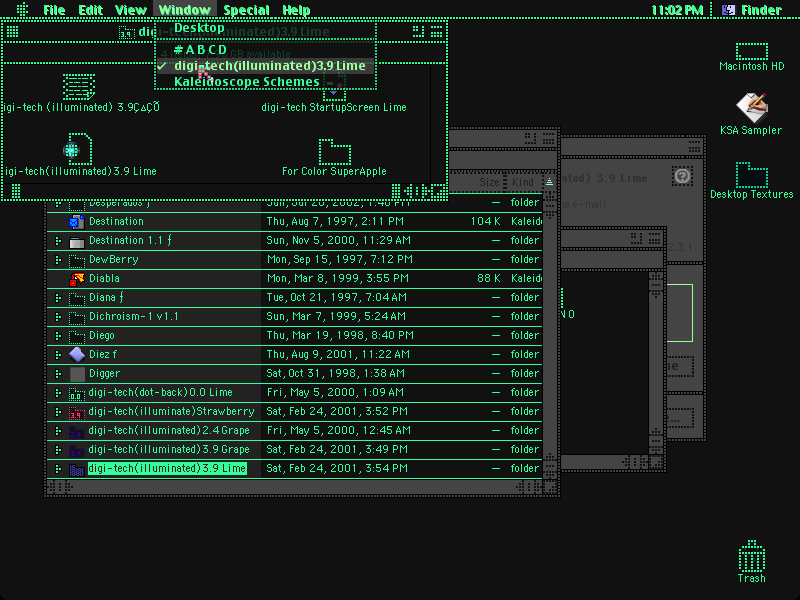
Task: Click the 'Digger' folder name
Action: (x=104, y=373)
